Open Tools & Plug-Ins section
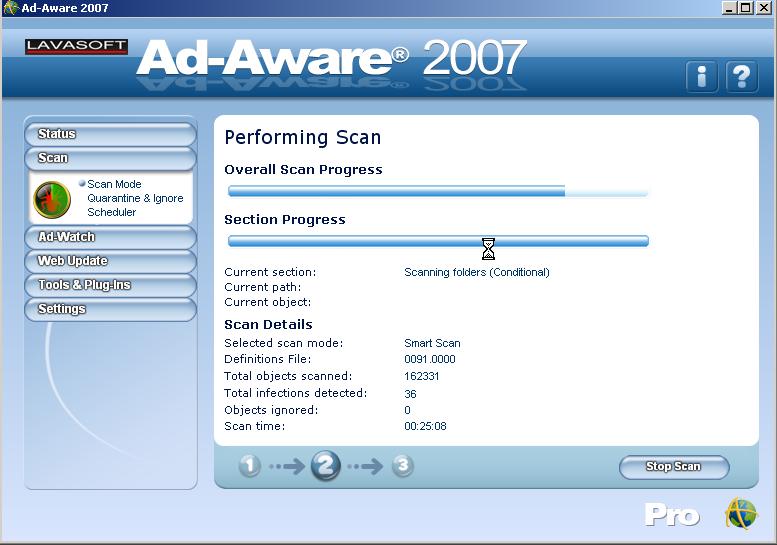 110,285
